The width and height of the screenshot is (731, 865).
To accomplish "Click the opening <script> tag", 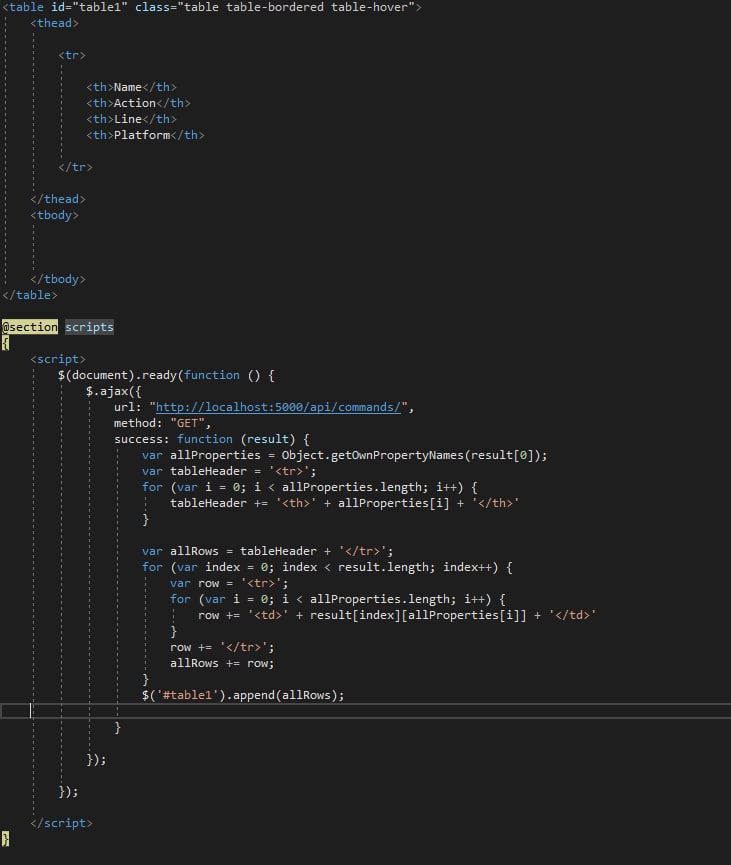I will point(58,359).
